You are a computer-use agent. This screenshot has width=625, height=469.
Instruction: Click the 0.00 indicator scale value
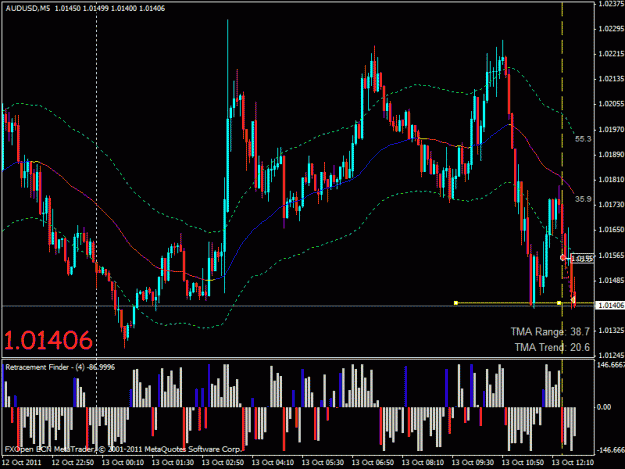pyautogui.click(x=603, y=407)
